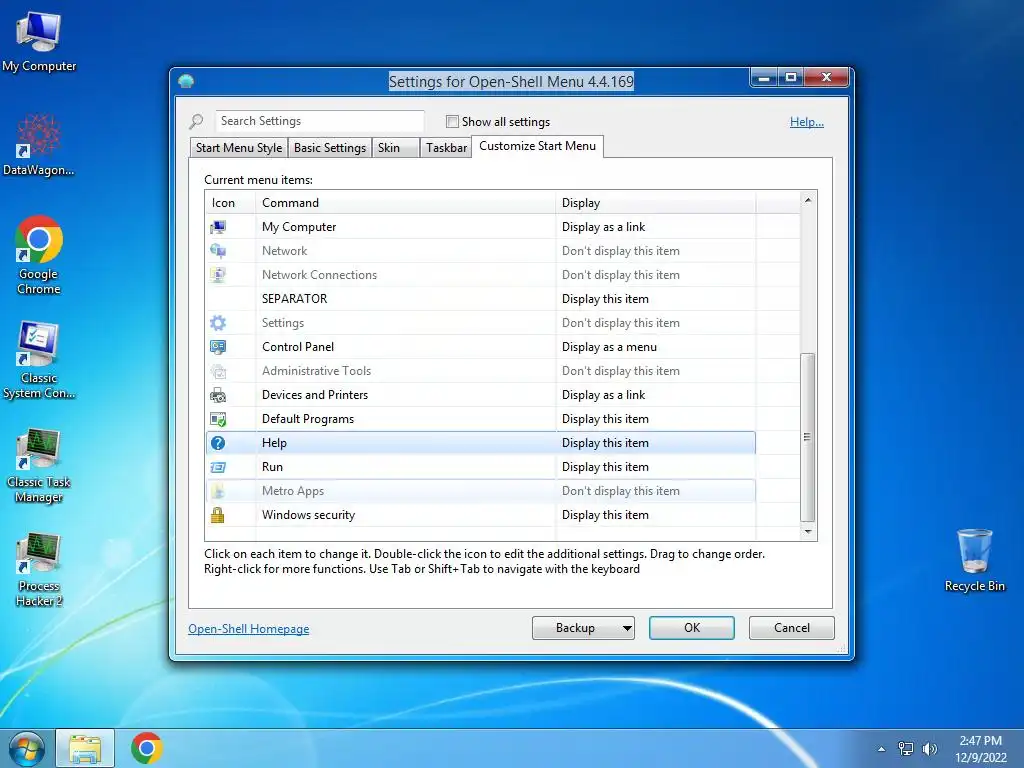1024x768 pixels.
Task: Click the Open-Shell shell icon in title bar
Action: pyautogui.click(x=186, y=81)
